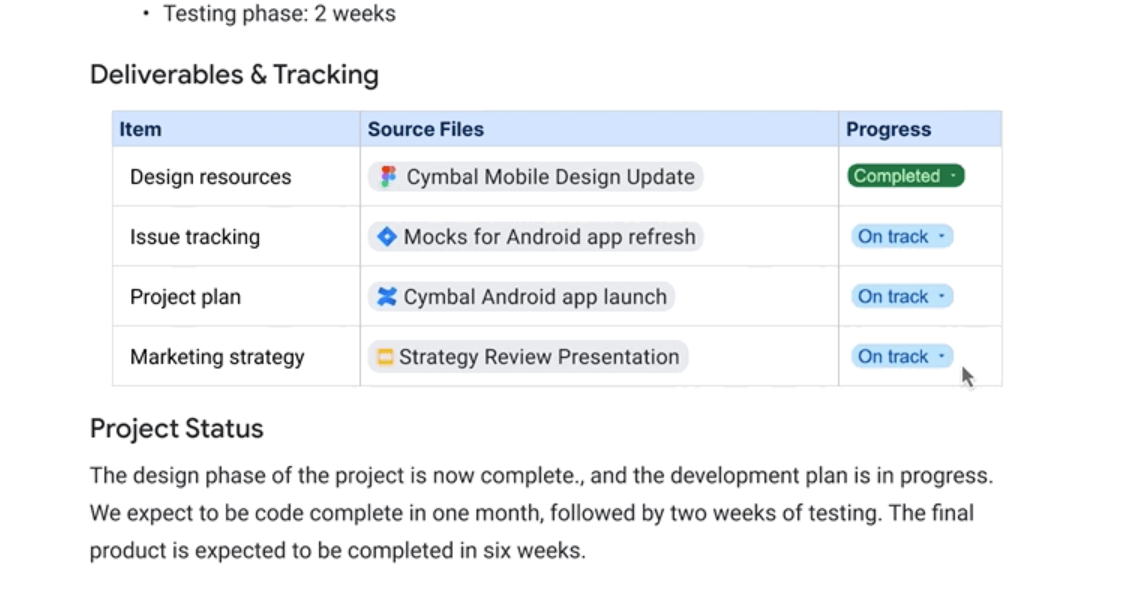Image resolution: width=1147 pixels, height=592 pixels.
Task: Click the arrow on the Completed chip
Action: (x=953, y=176)
